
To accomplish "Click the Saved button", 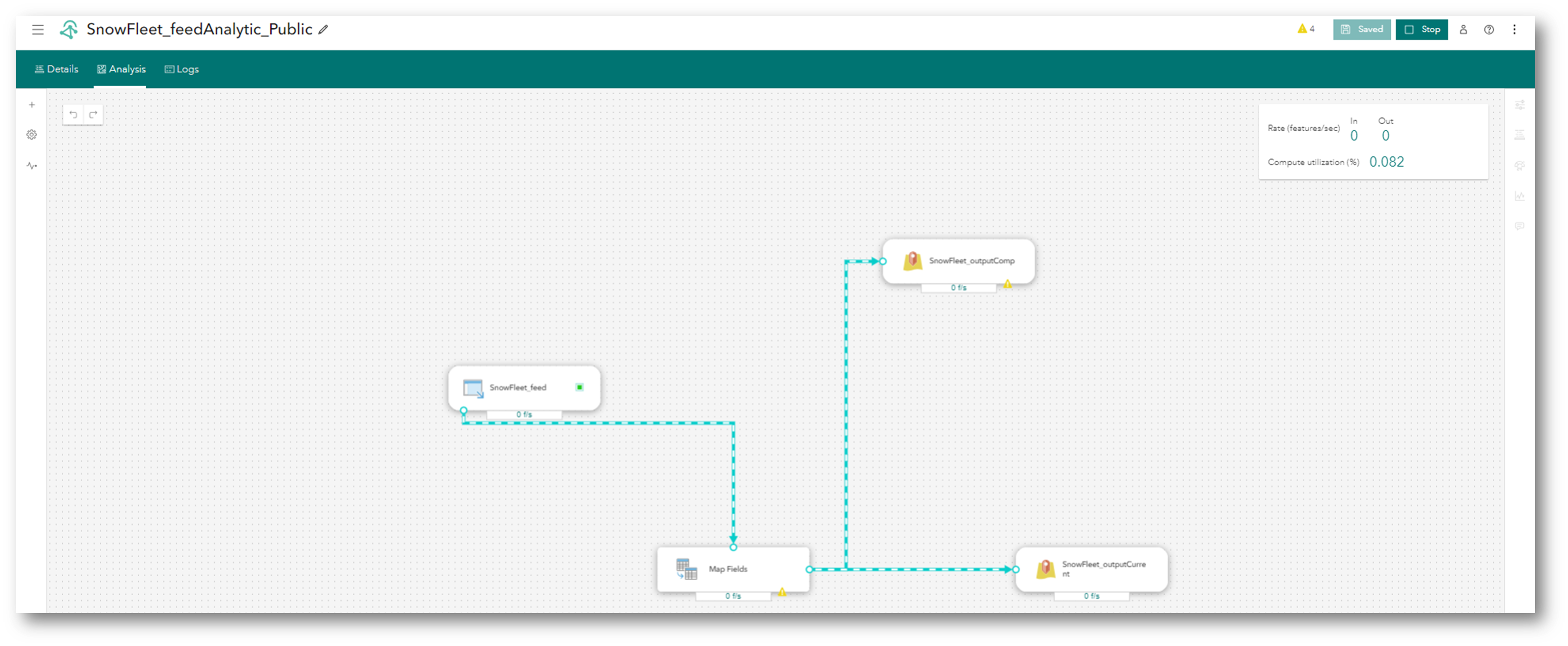I will click(x=1361, y=30).
